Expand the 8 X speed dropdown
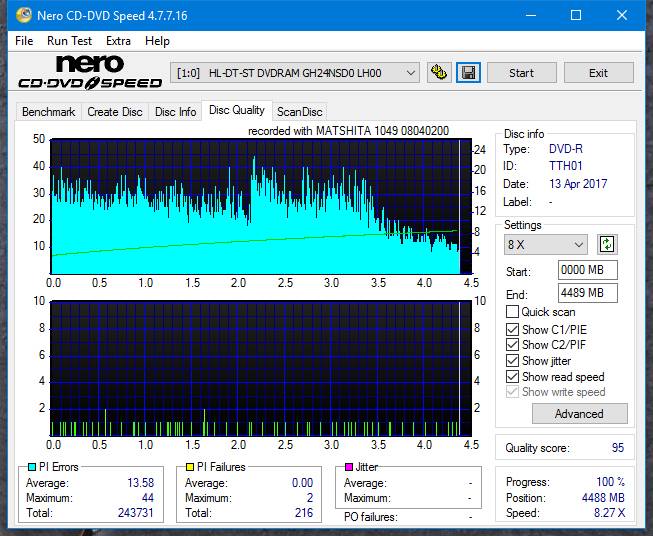 coord(546,245)
